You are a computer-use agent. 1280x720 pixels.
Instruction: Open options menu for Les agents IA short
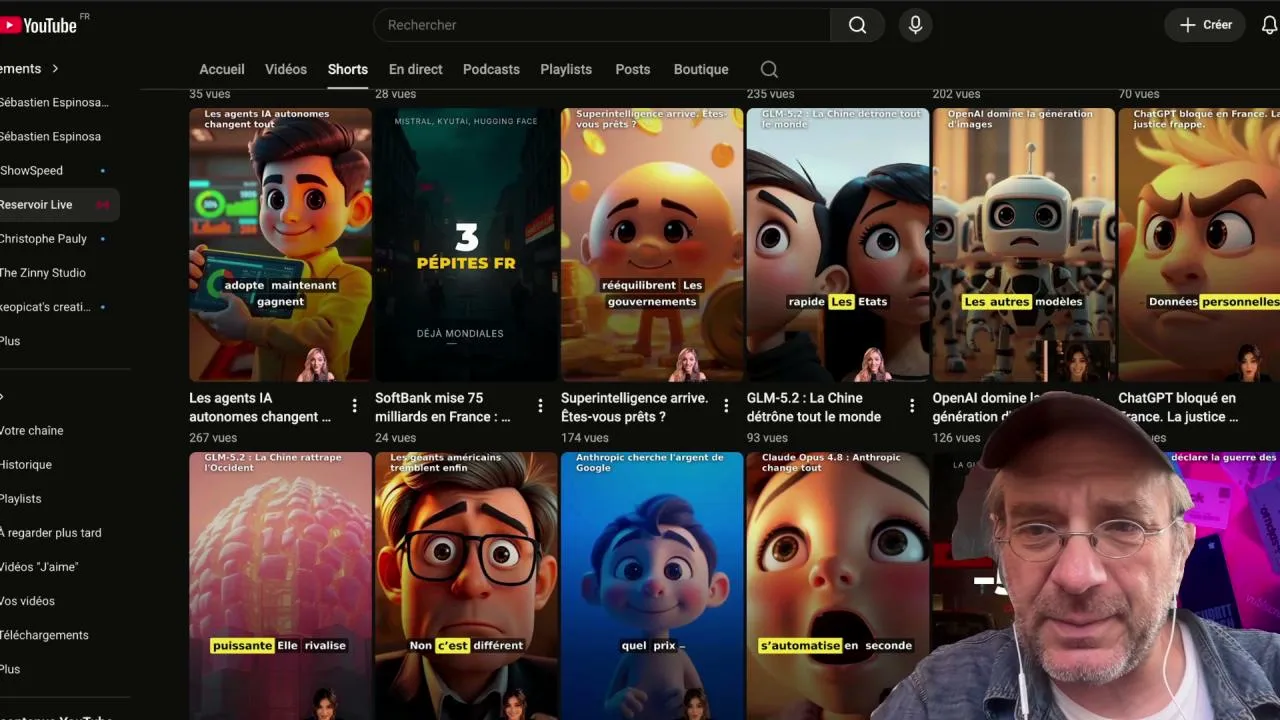click(x=354, y=406)
